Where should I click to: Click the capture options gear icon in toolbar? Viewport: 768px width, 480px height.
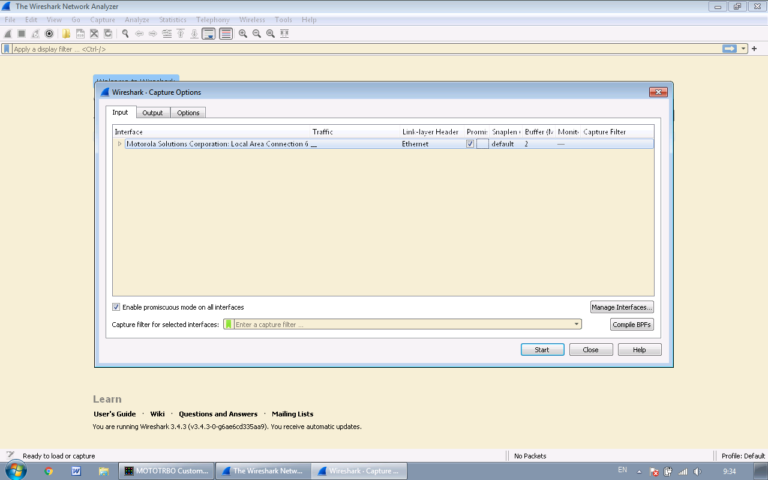[49, 33]
